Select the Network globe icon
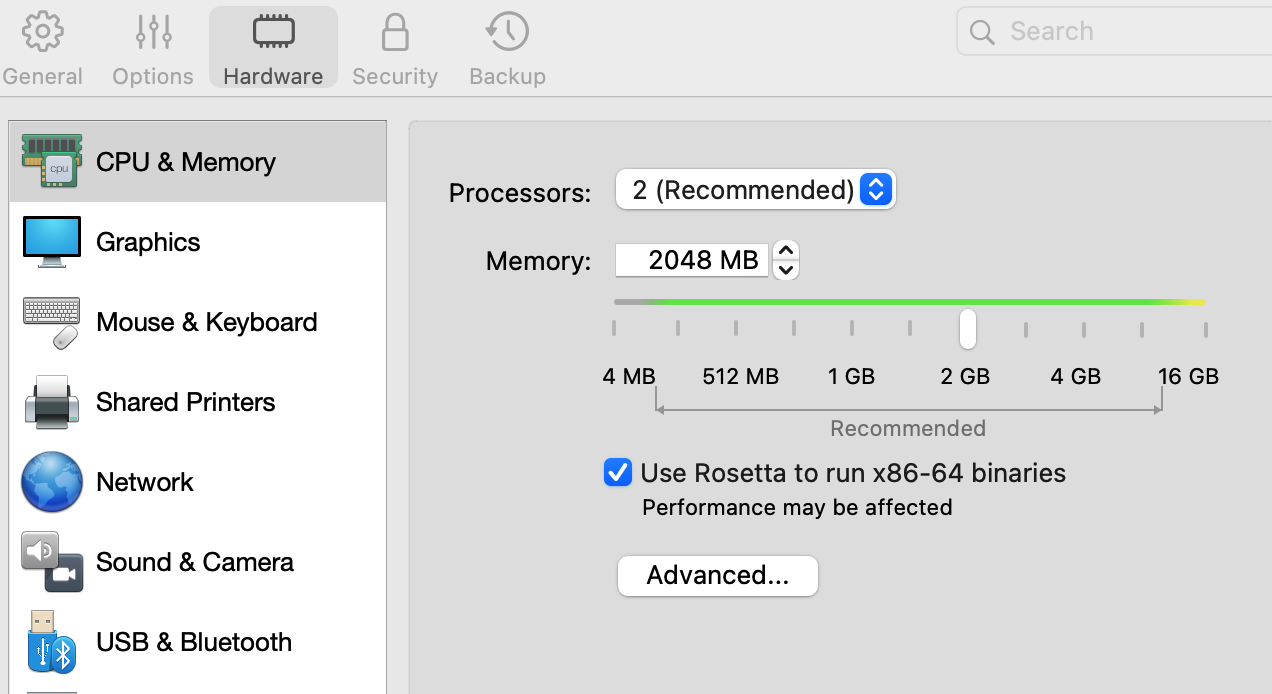This screenshot has height=694, width=1272. (51, 482)
